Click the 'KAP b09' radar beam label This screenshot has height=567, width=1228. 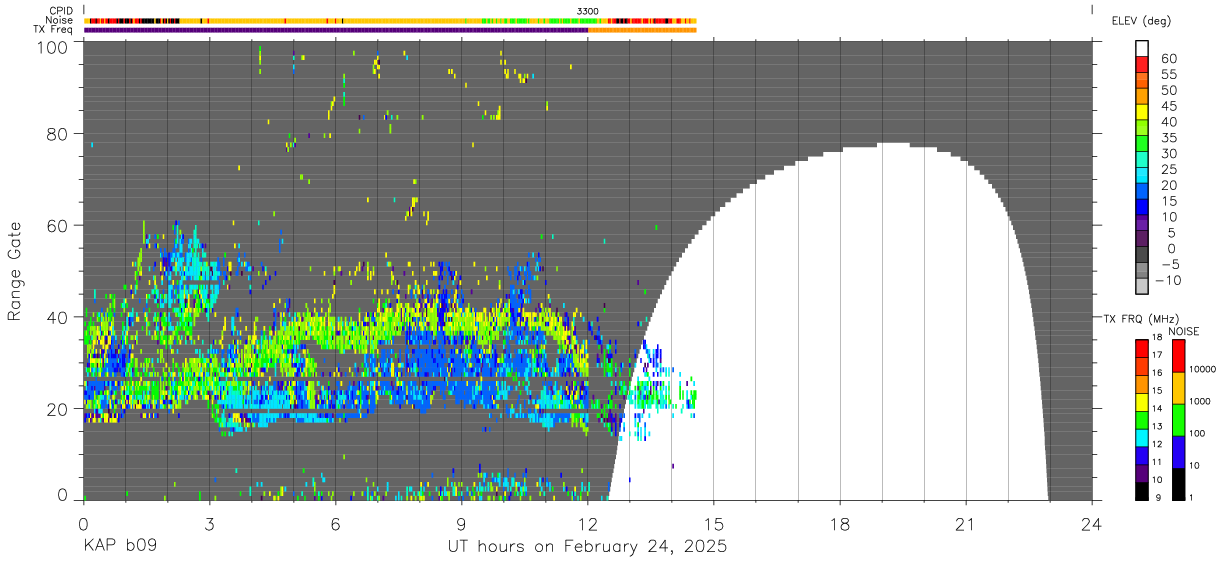click(120, 547)
